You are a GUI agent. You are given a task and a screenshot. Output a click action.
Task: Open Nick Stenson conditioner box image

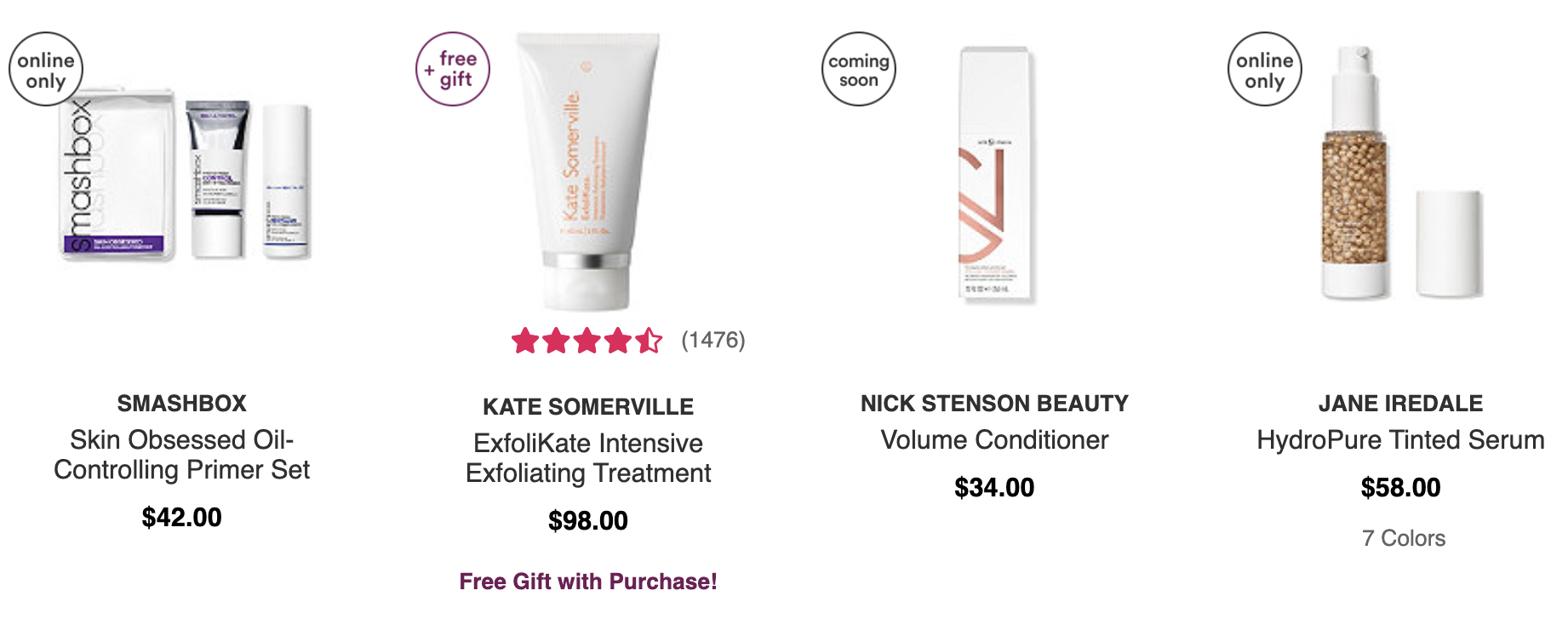[x=994, y=175]
